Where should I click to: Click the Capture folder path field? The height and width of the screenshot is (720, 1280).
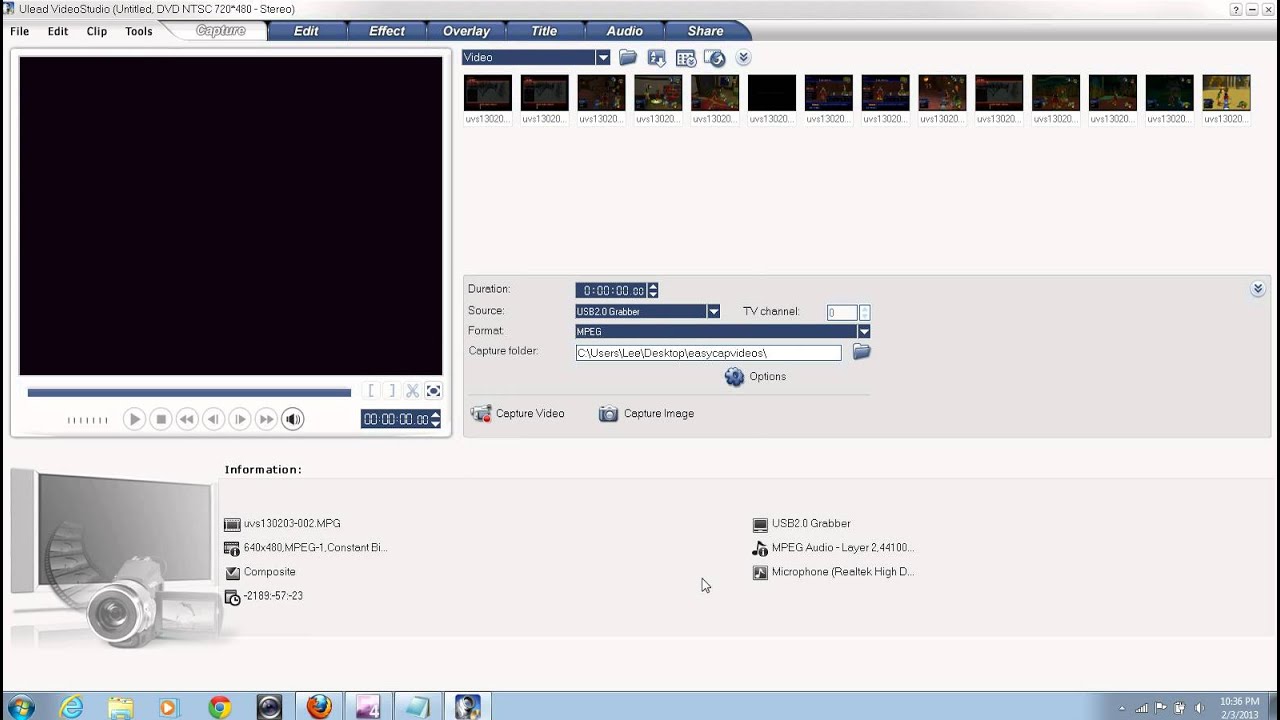pos(708,353)
